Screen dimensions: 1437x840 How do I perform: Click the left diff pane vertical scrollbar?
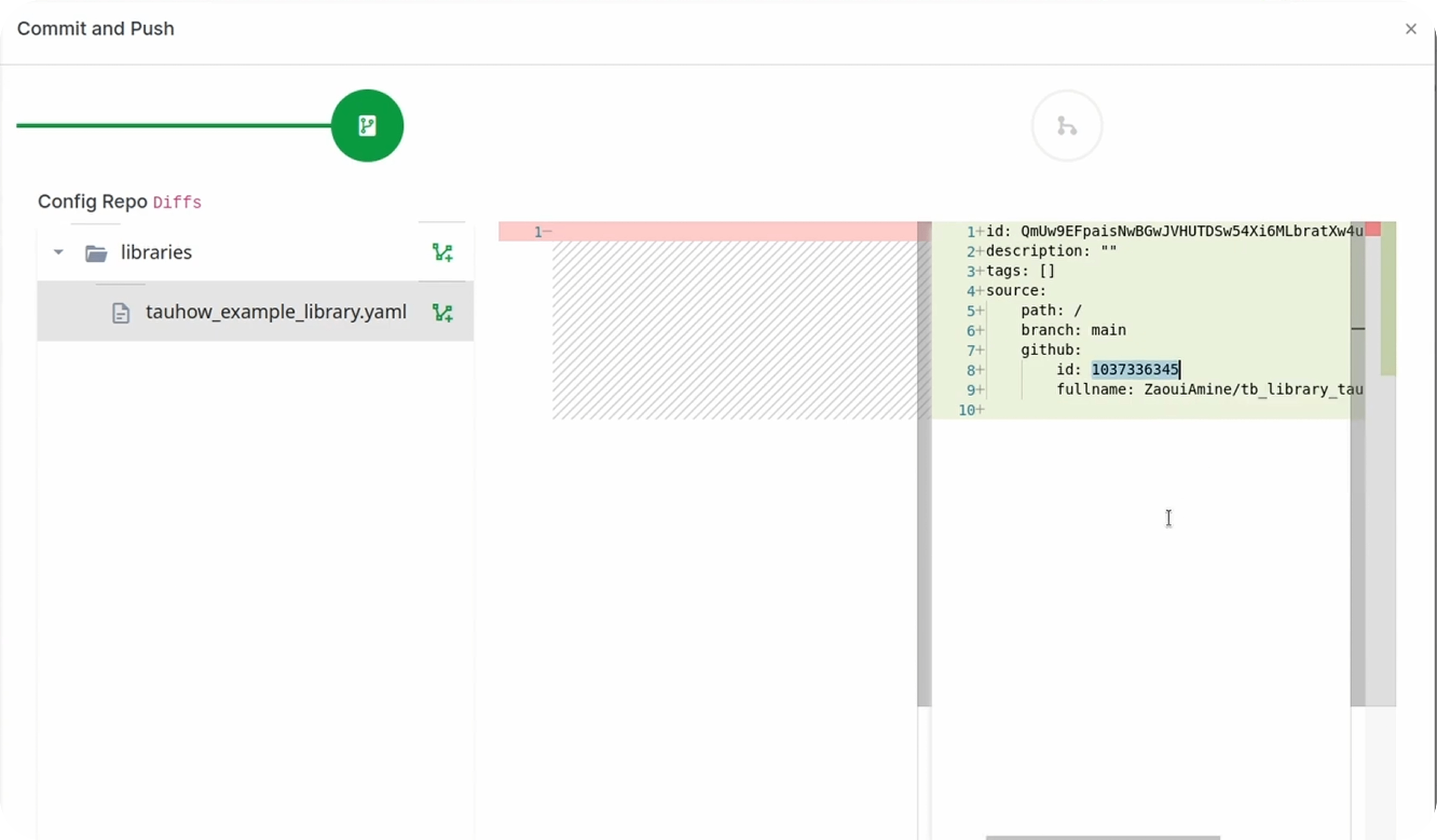(924, 456)
